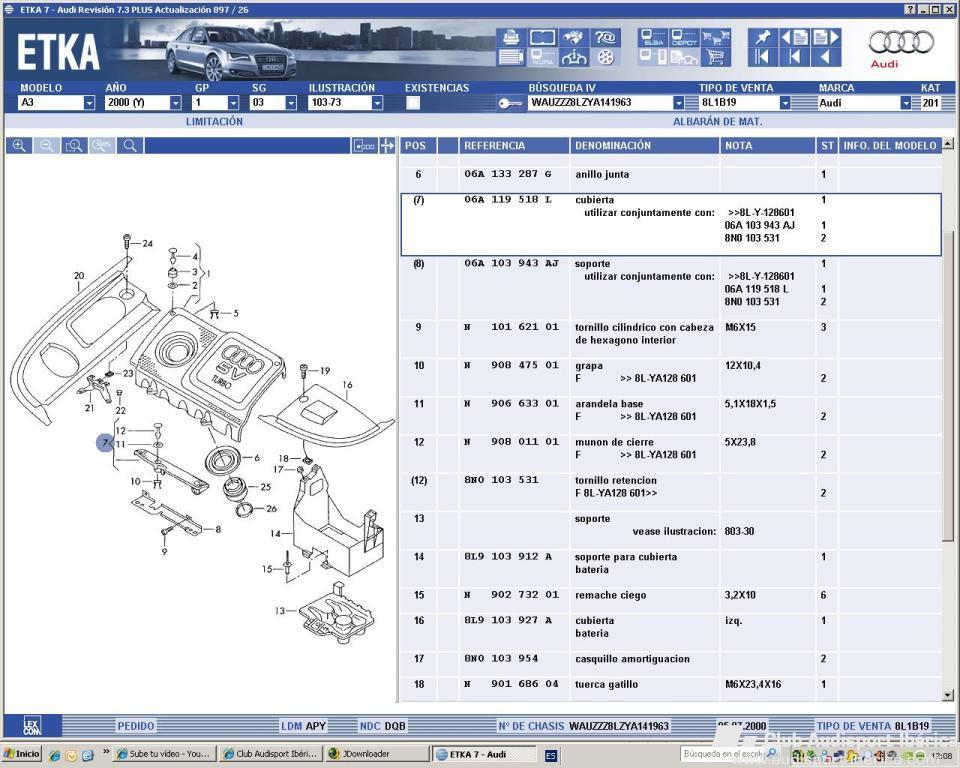Image resolution: width=960 pixels, height=768 pixels.
Task: Step back with single-bar arrow icon
Action: tap(795, 57)
